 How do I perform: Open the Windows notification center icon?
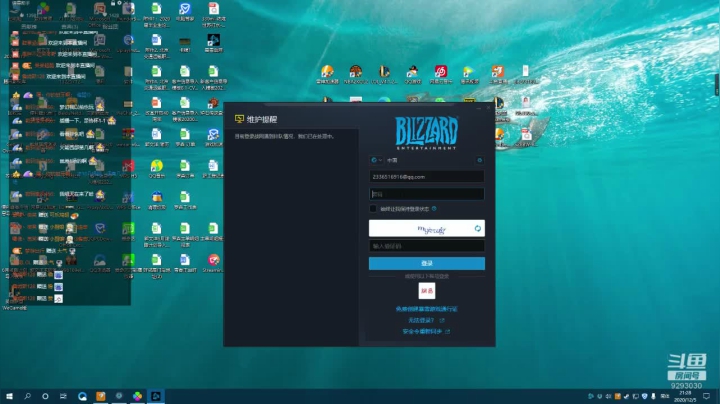tap(706, 396)
